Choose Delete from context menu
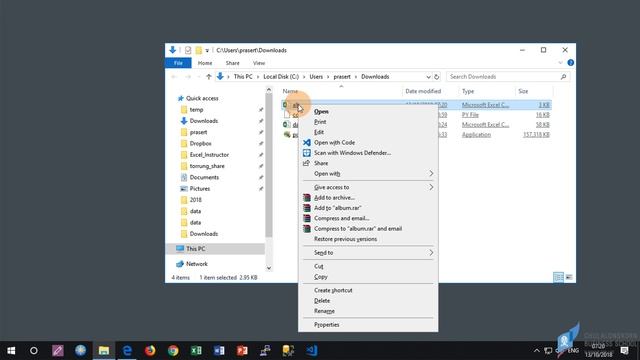This screenshot has height=360, width=640. point(322,301)
